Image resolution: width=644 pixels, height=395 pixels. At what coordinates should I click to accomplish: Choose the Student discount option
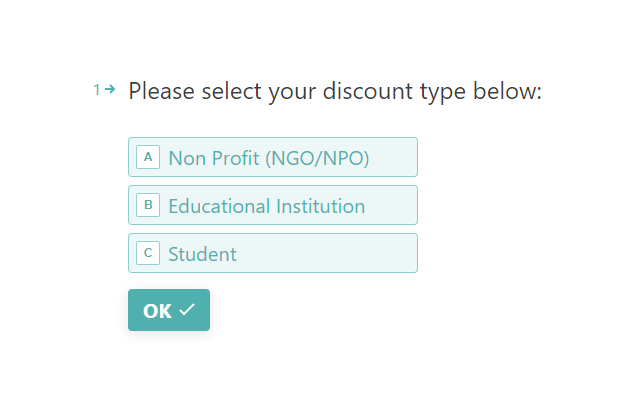[273, 253]
